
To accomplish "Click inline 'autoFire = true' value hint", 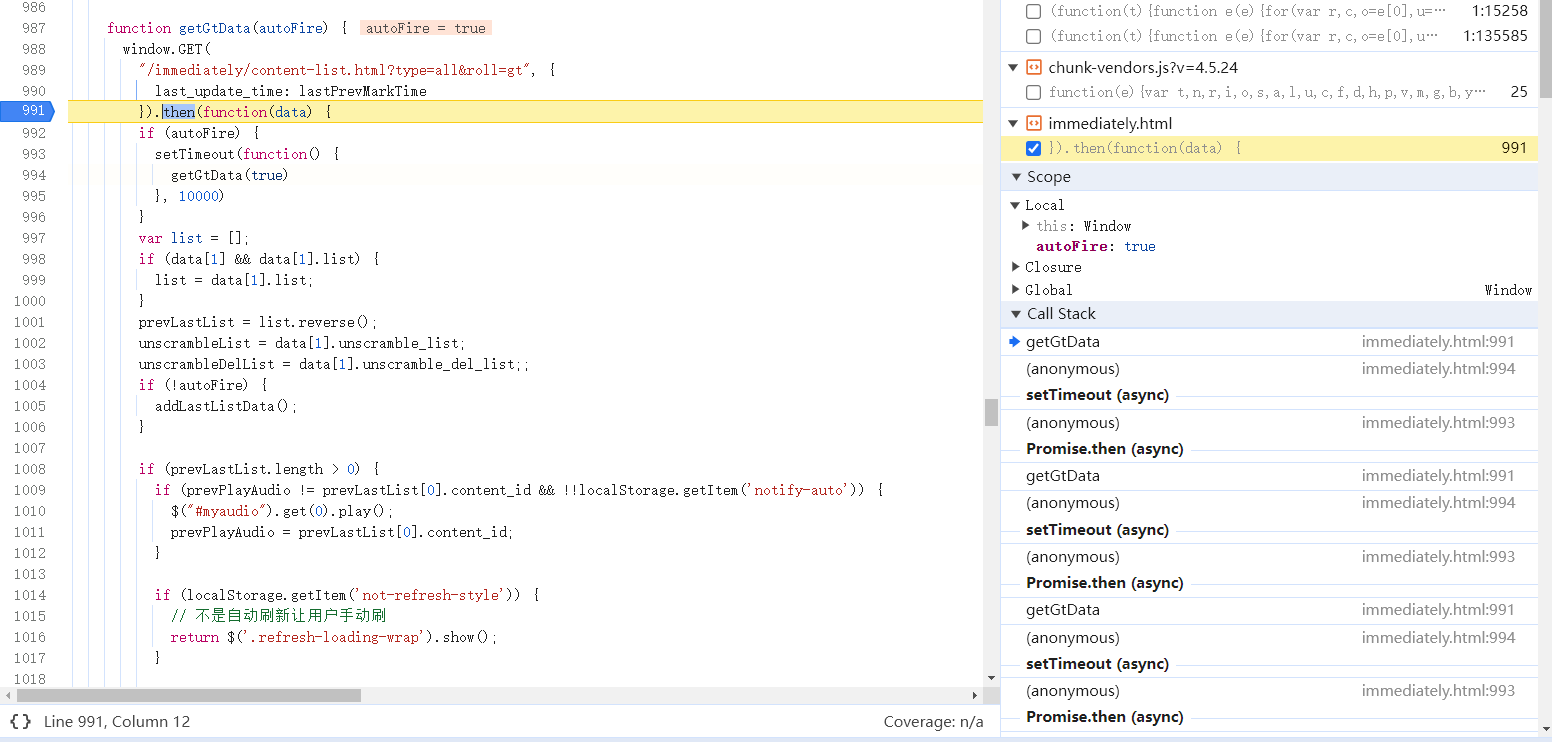I will tap(426, 28).
